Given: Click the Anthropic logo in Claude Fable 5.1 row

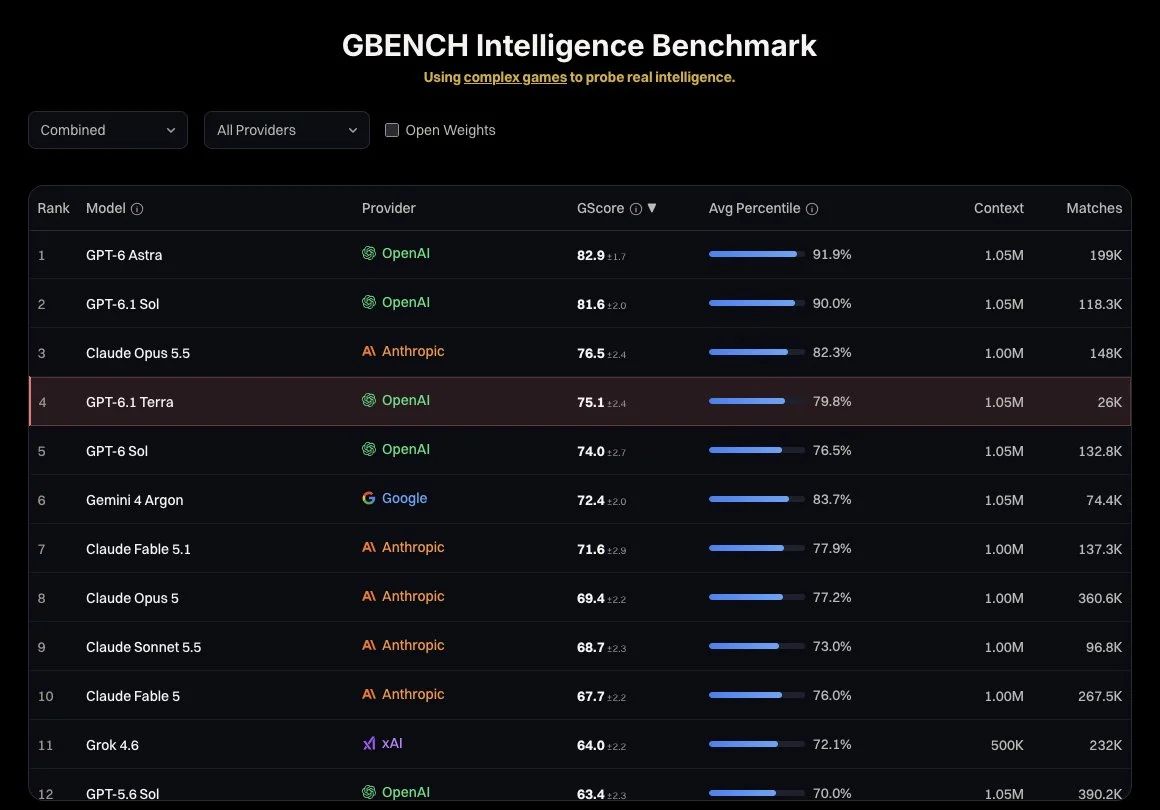Looking at the screenshot, I should [x=368, y=547].
